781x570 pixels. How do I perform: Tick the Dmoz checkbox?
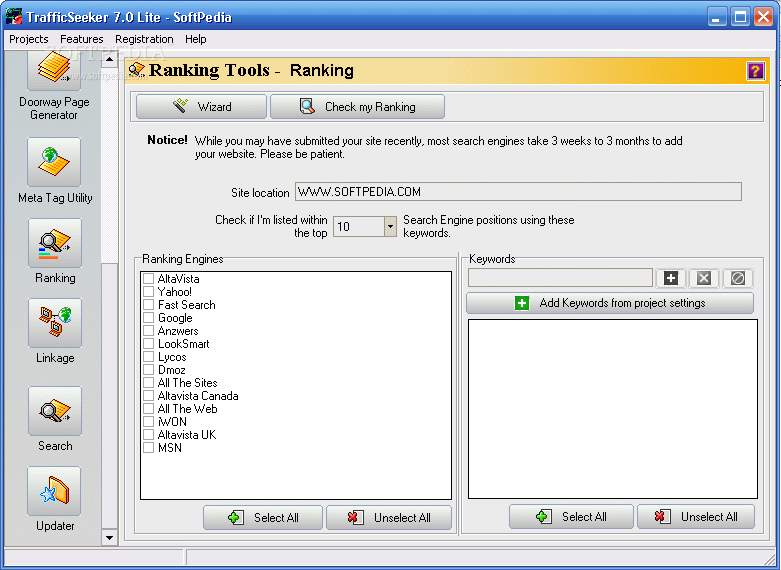click(x=148, y=369)
